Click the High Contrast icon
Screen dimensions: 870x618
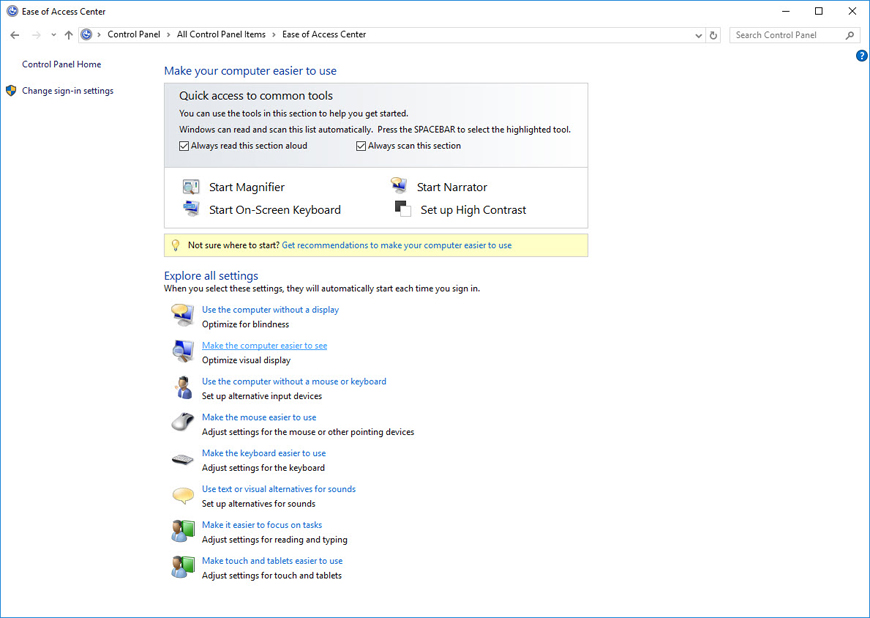(x=402, y=209)
